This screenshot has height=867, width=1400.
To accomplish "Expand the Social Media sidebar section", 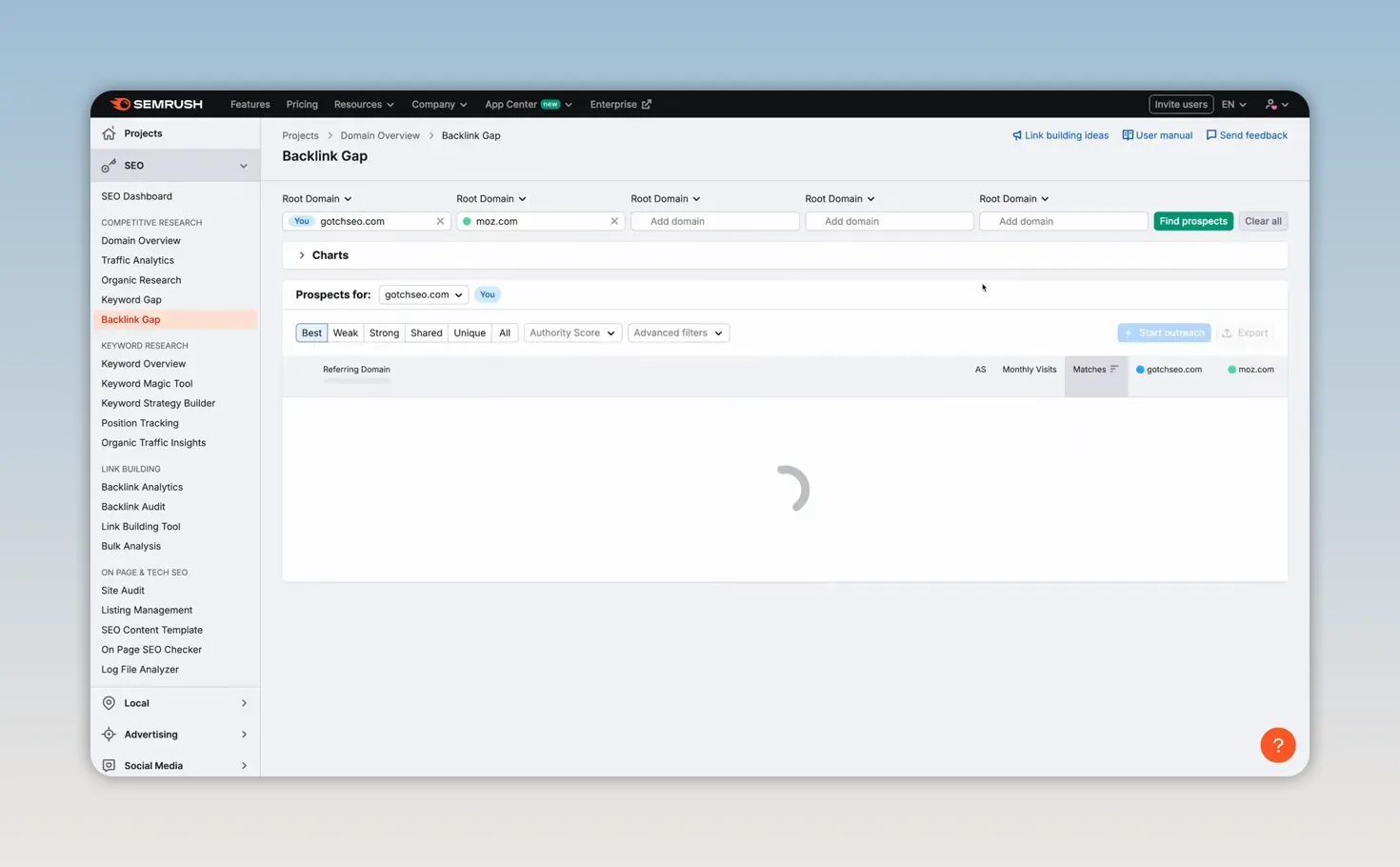I will (x=244, y=766).
